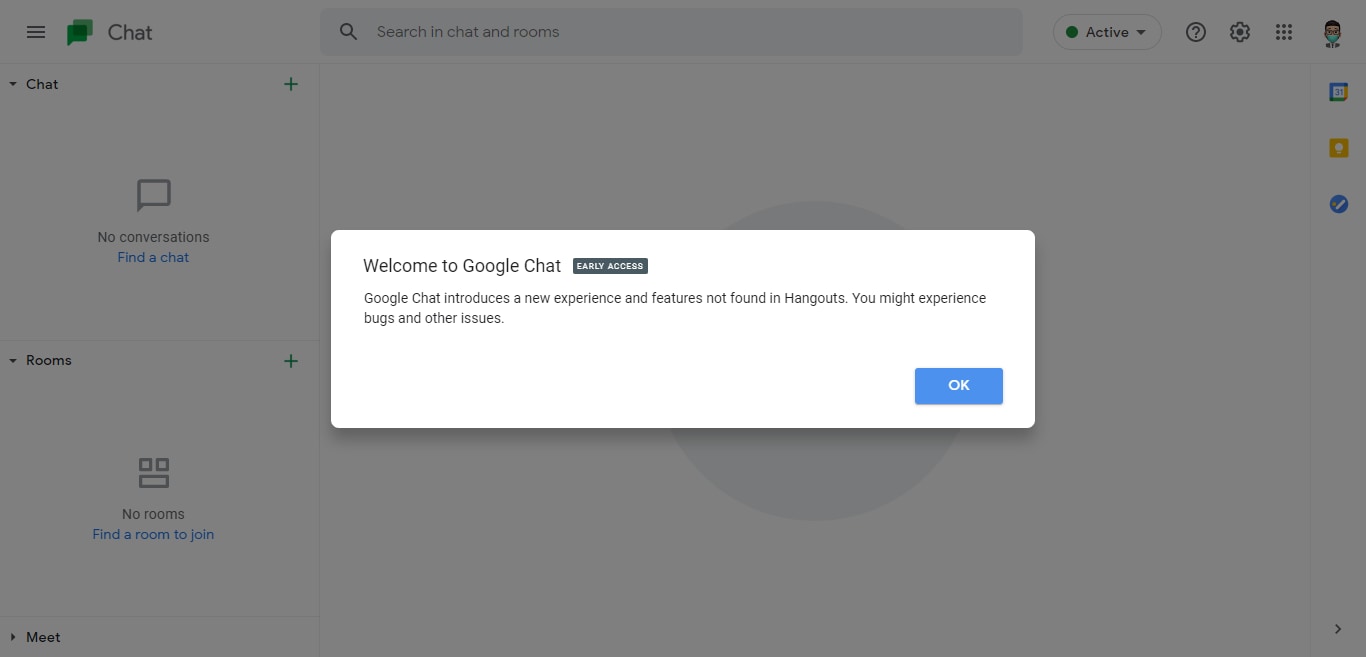
Task: Collapse the Rooms section
Action: point(13,361)
